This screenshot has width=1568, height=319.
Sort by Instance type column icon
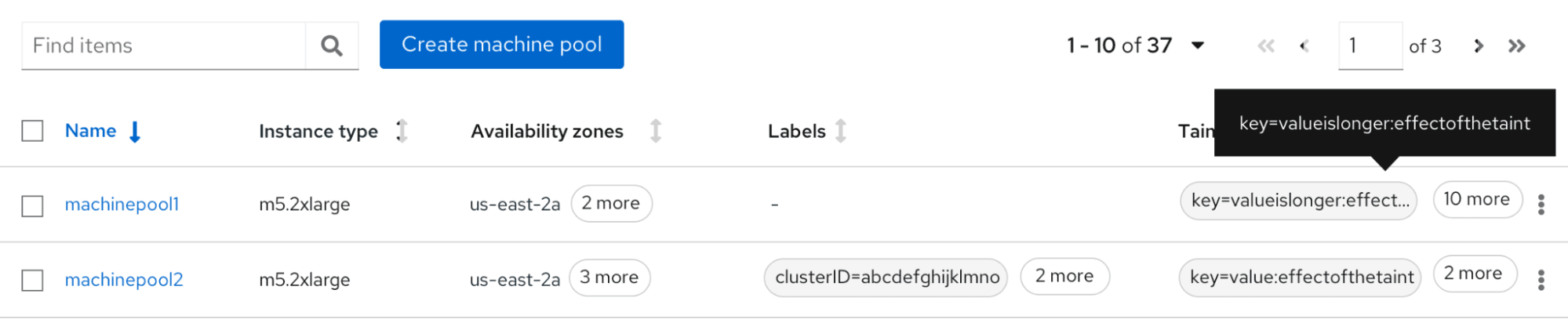402,131
